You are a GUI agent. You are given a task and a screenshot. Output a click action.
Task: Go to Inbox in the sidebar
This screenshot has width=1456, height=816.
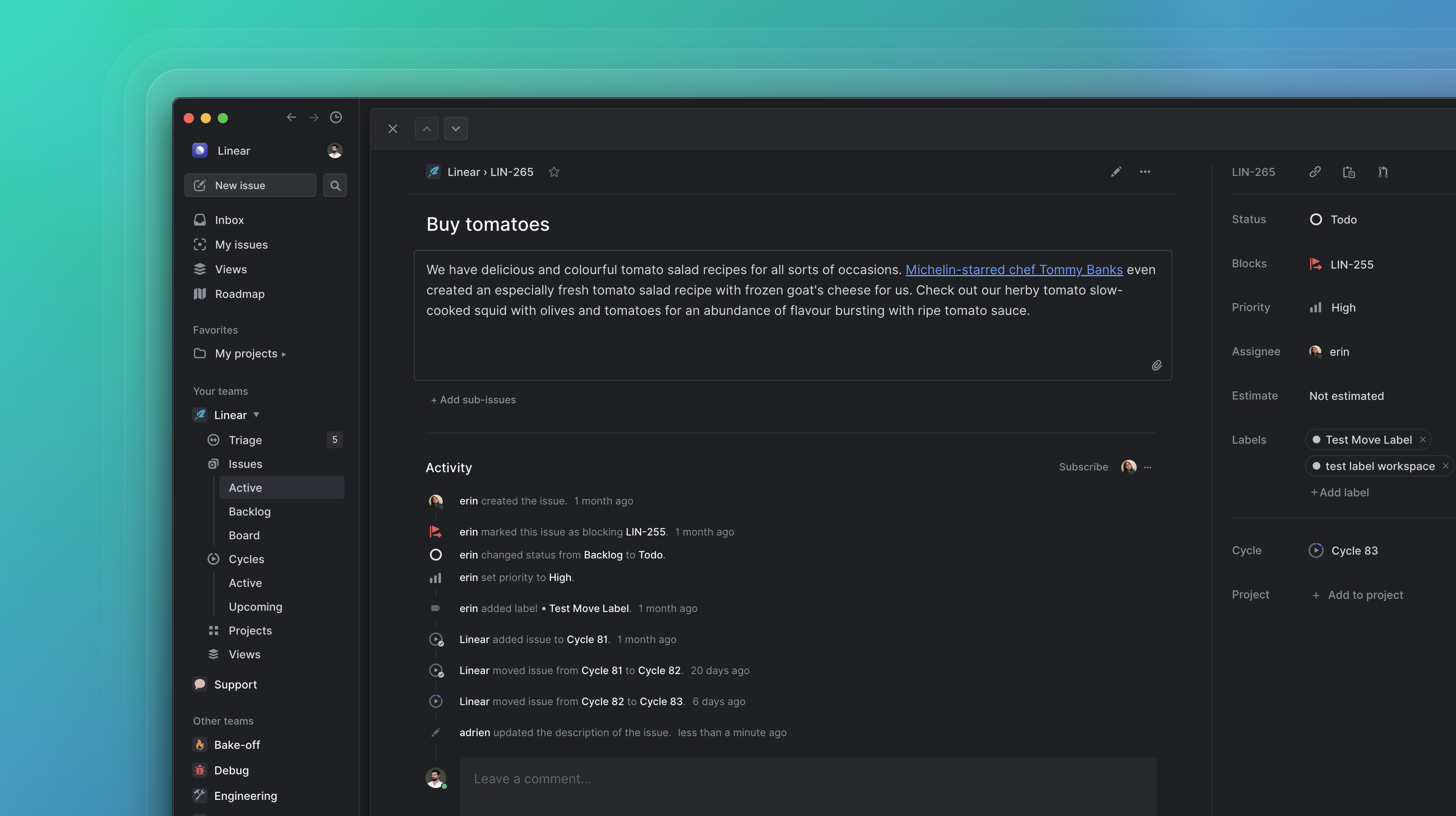(229, 220)
